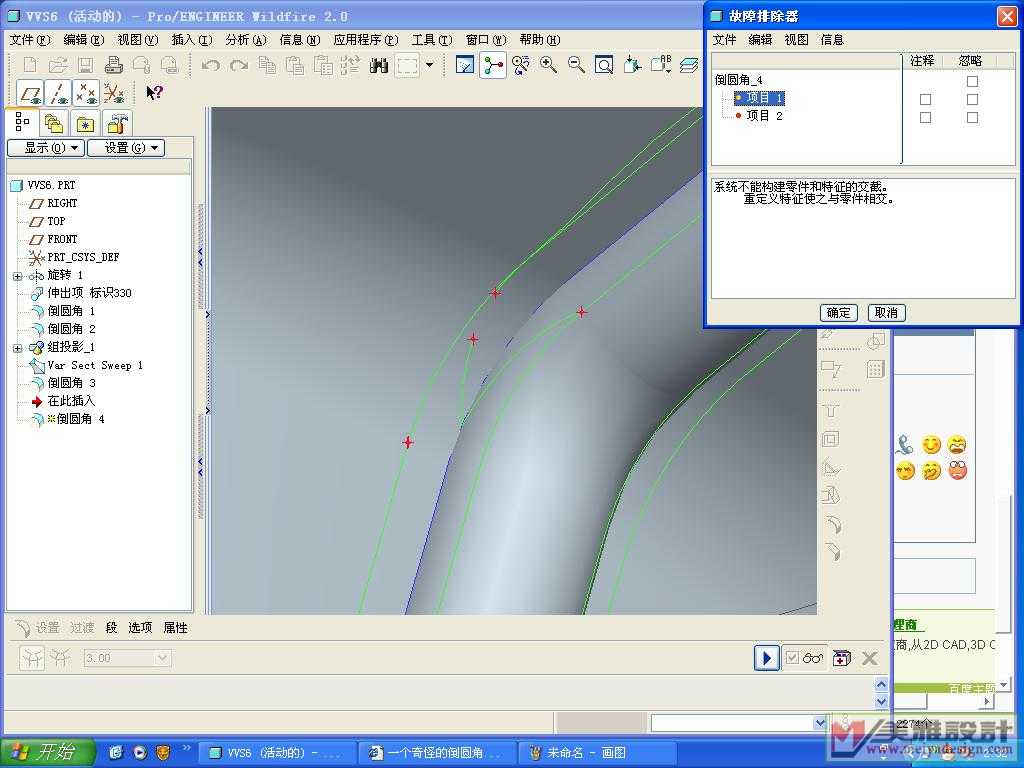Screen dimensions: 1024x768
Task: Toggle datum points display icon
Action: [86, 93]
